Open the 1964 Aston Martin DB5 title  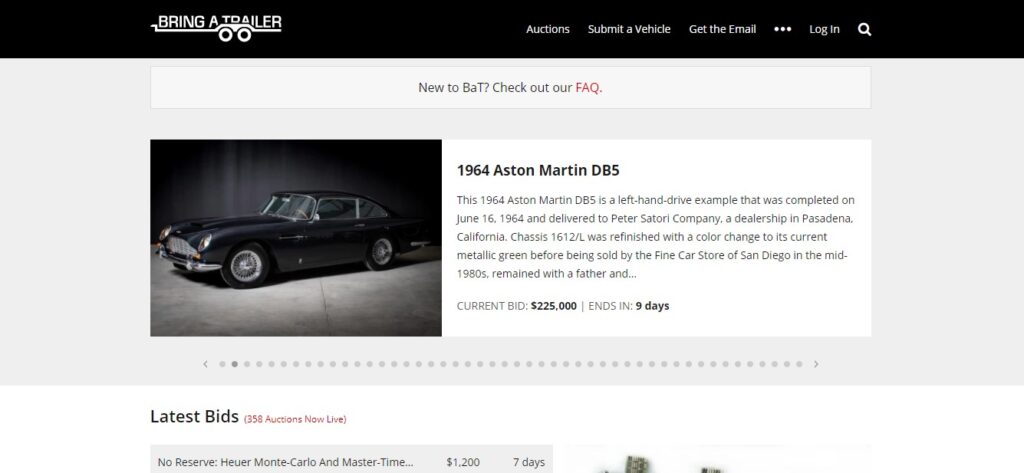pos(538,171)
